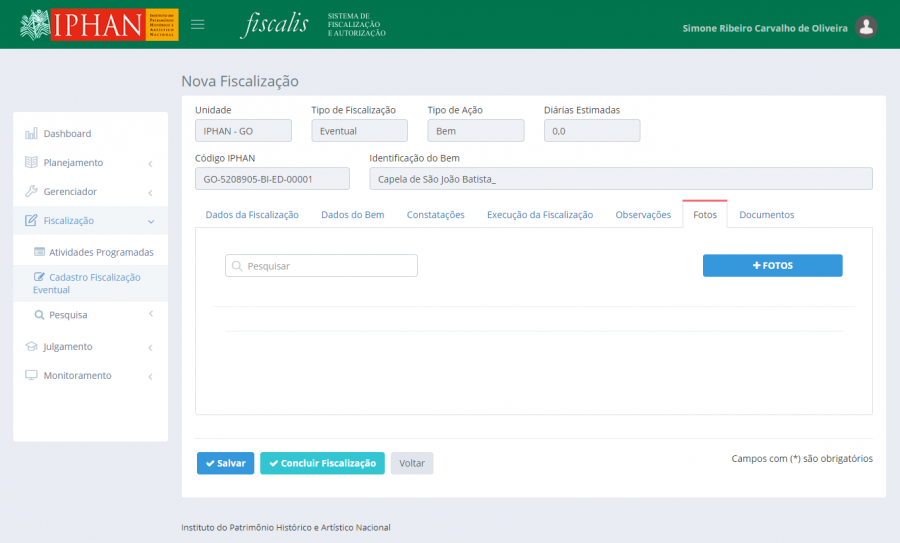Image resolution: width=900 pixels, height=543 pixels.
Task: Focus the Pesquisar search field
Action: (x=321, y=266)
